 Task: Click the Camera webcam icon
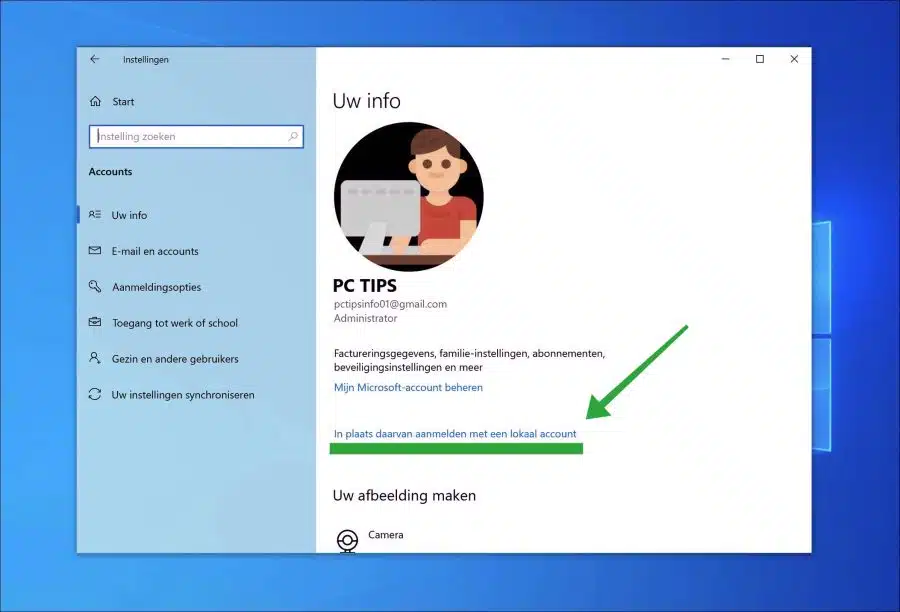347,541
